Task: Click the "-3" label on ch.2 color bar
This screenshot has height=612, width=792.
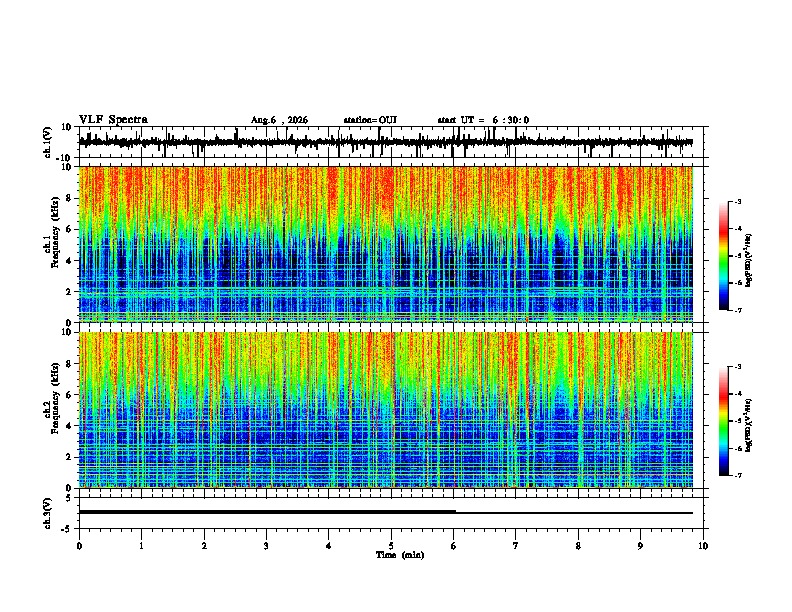Action: (737, 367)
